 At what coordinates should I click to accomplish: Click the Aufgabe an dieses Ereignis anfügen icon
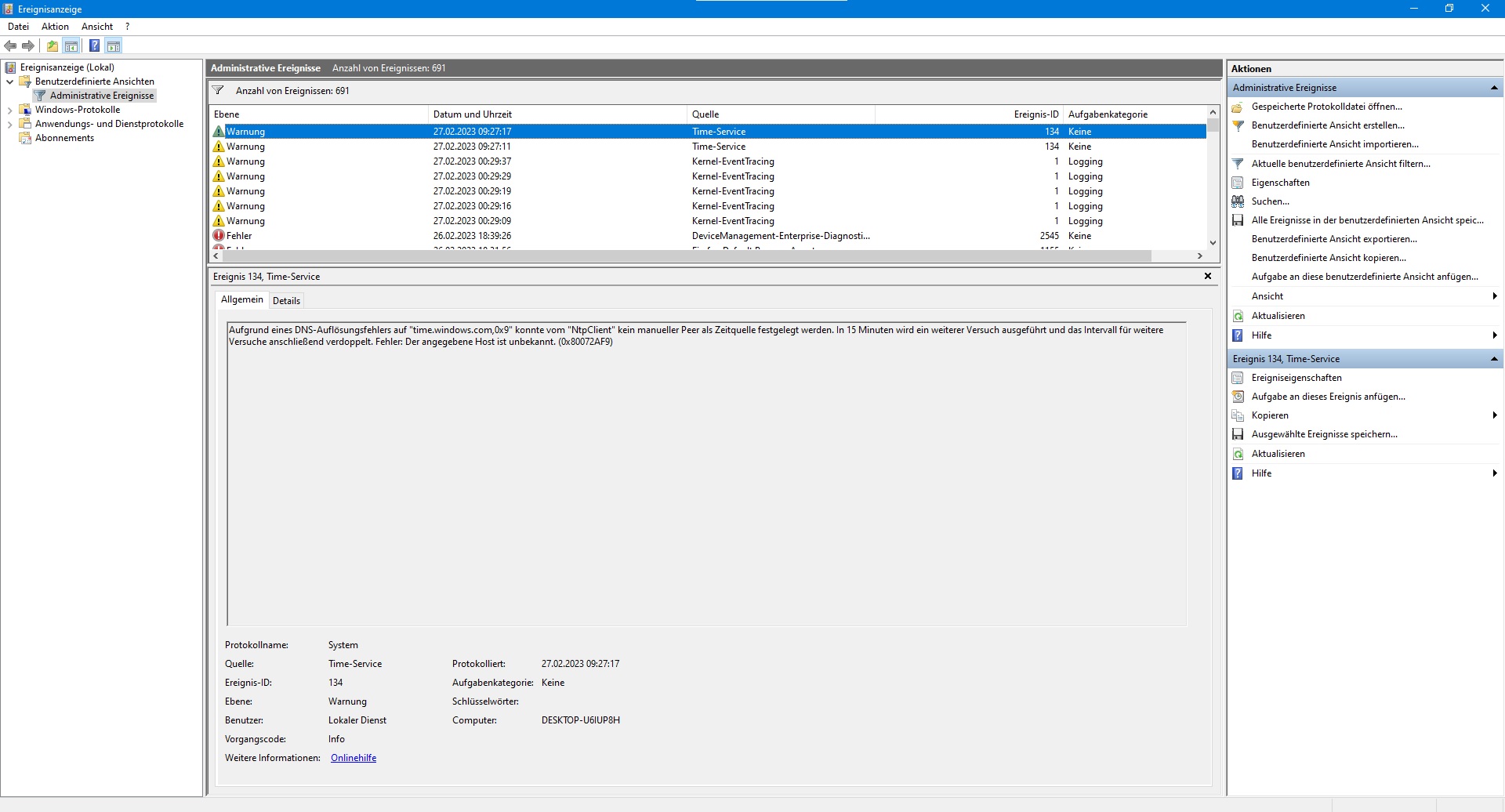click(x=1238, y=397)
